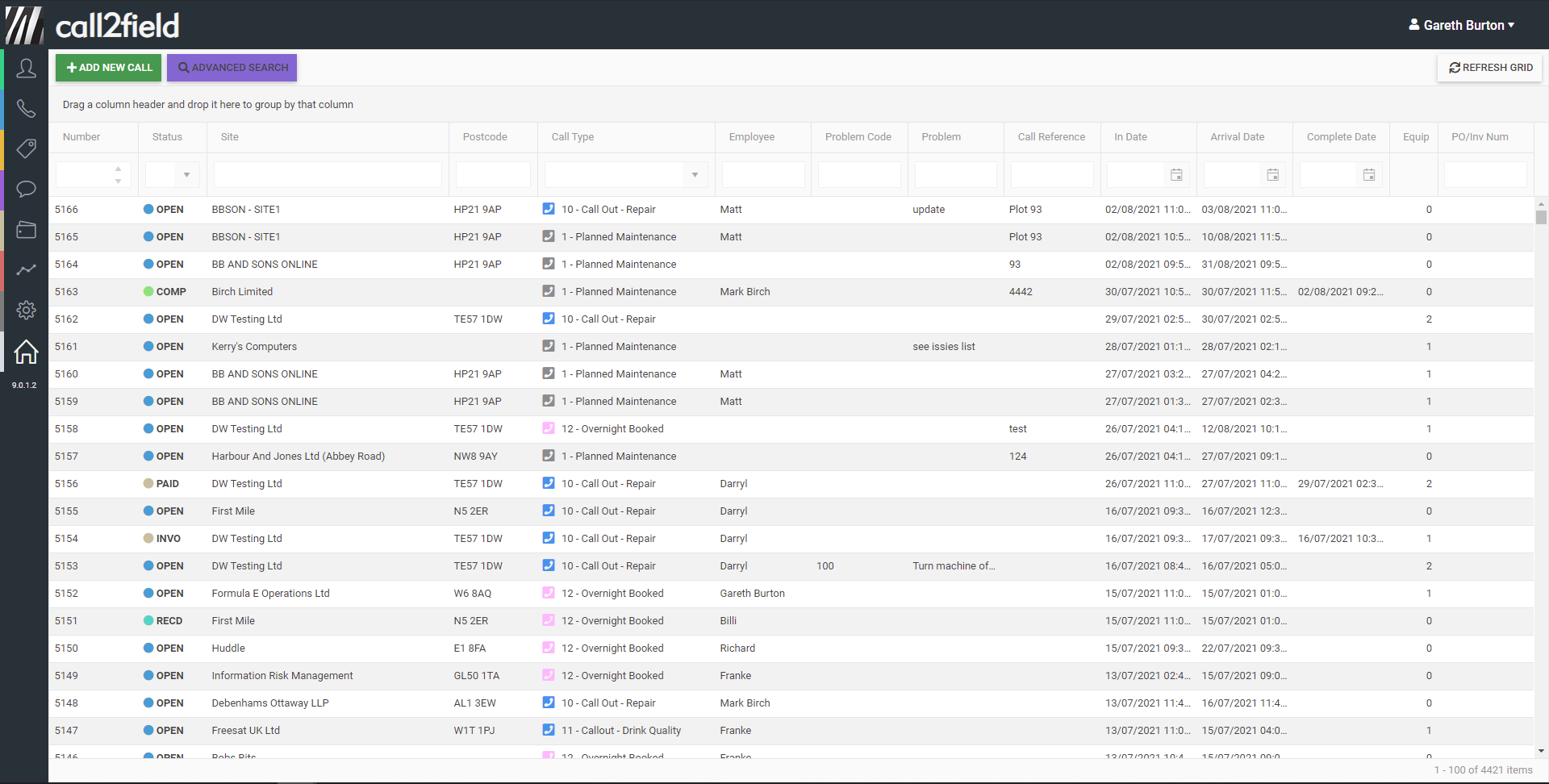Open the In Date filter calendar picker
The height and width of the screenshot is (784, 1549).
1176,175
